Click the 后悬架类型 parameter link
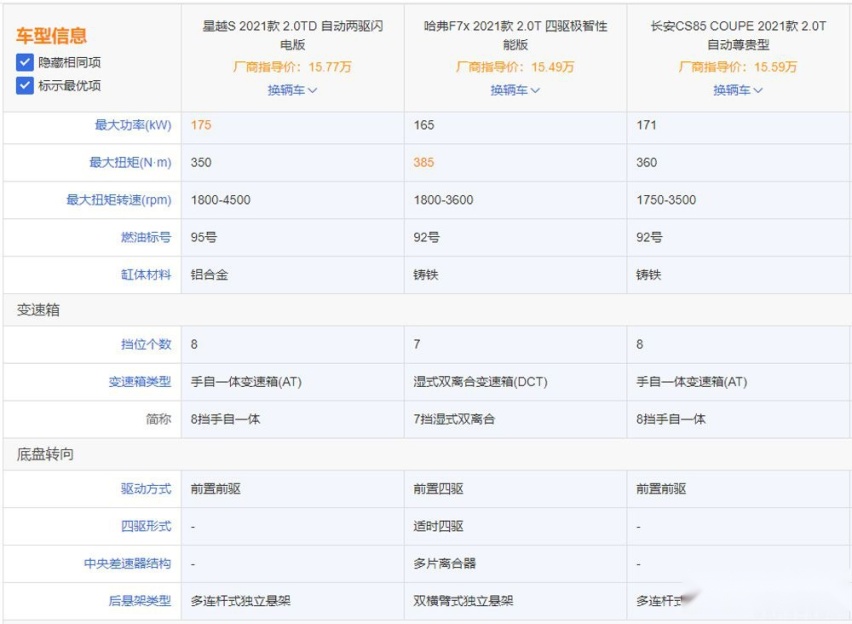 click(140, 601)
